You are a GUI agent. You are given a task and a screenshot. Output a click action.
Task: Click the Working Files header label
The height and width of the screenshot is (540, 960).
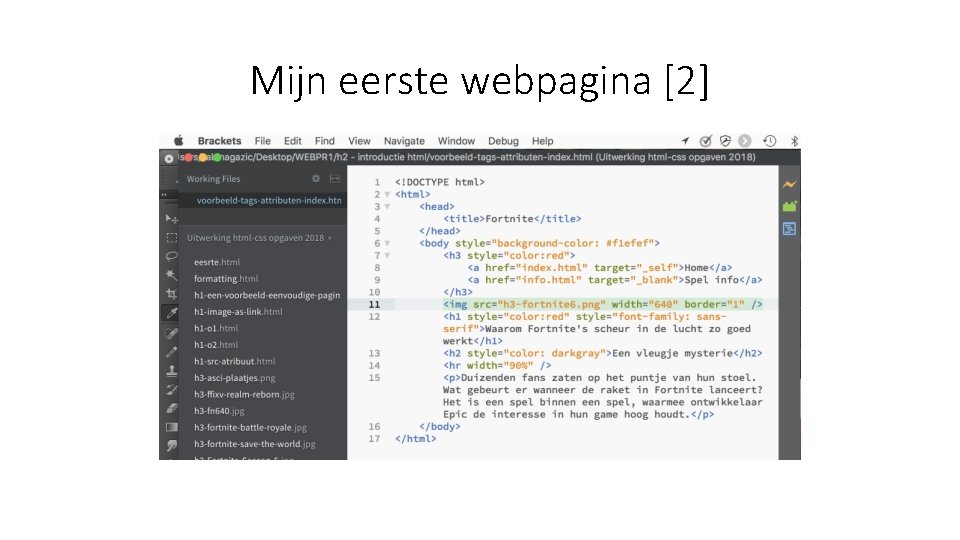click(213, 179)
